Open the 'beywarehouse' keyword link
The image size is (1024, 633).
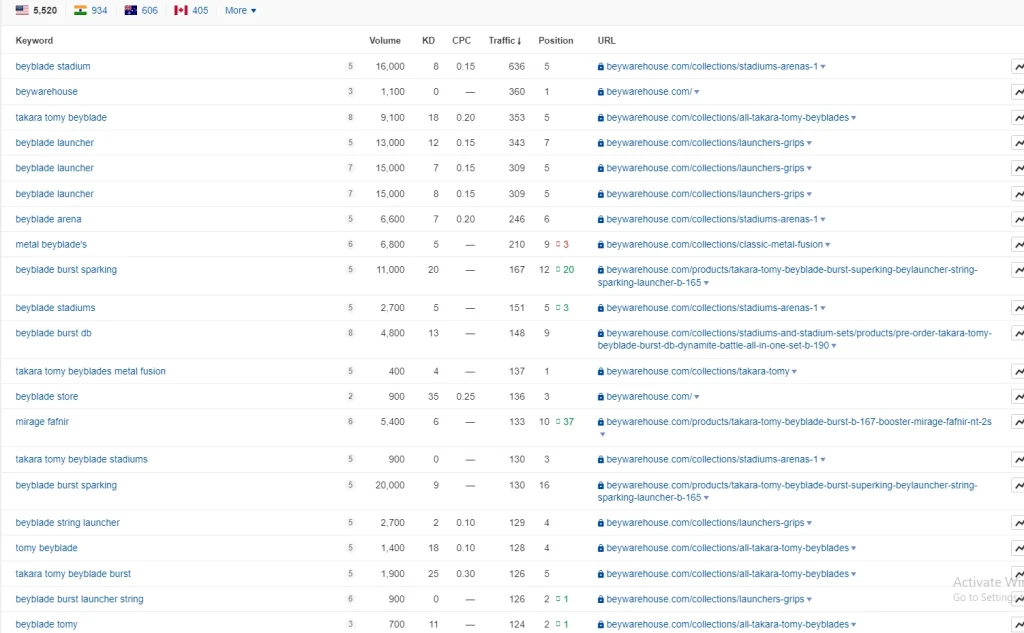(46, 91)
